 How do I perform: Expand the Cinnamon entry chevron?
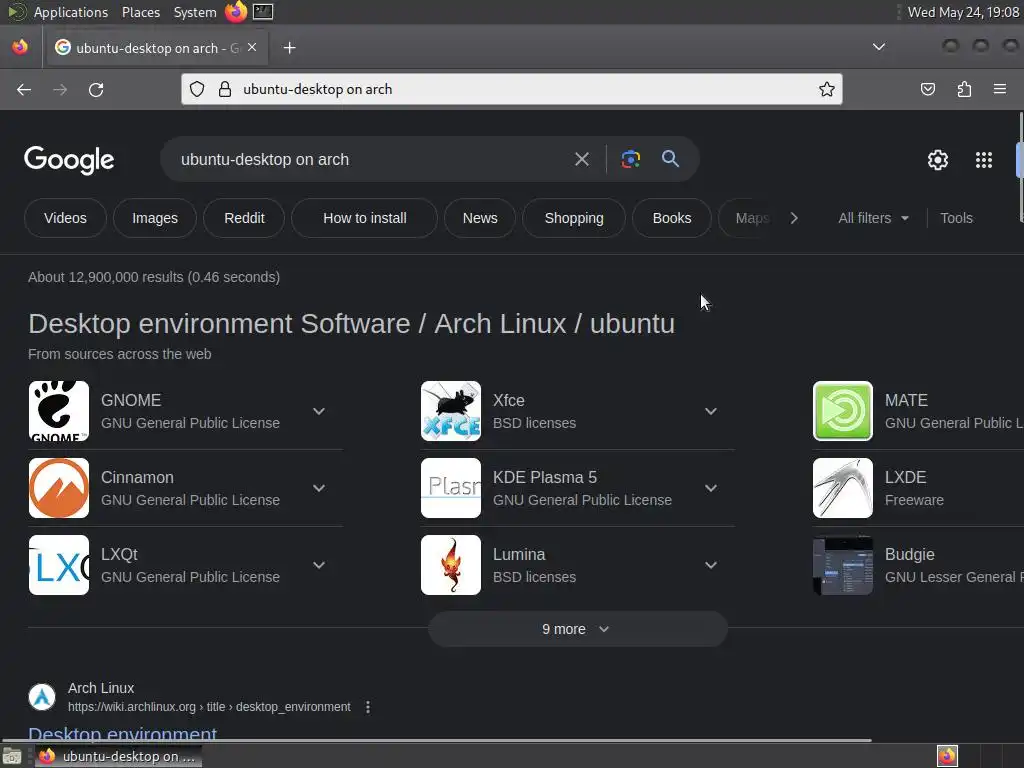pyautogui.click(x=319, y=488)
